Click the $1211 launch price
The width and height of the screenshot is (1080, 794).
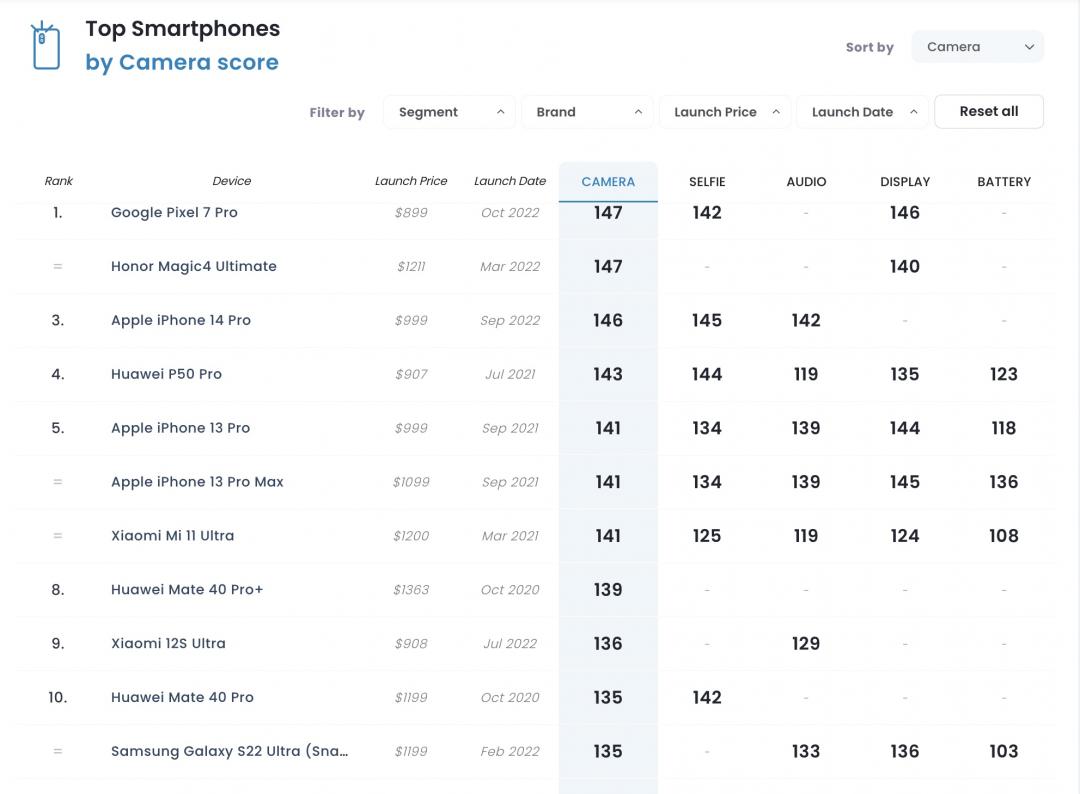click(x=411, y=267)
